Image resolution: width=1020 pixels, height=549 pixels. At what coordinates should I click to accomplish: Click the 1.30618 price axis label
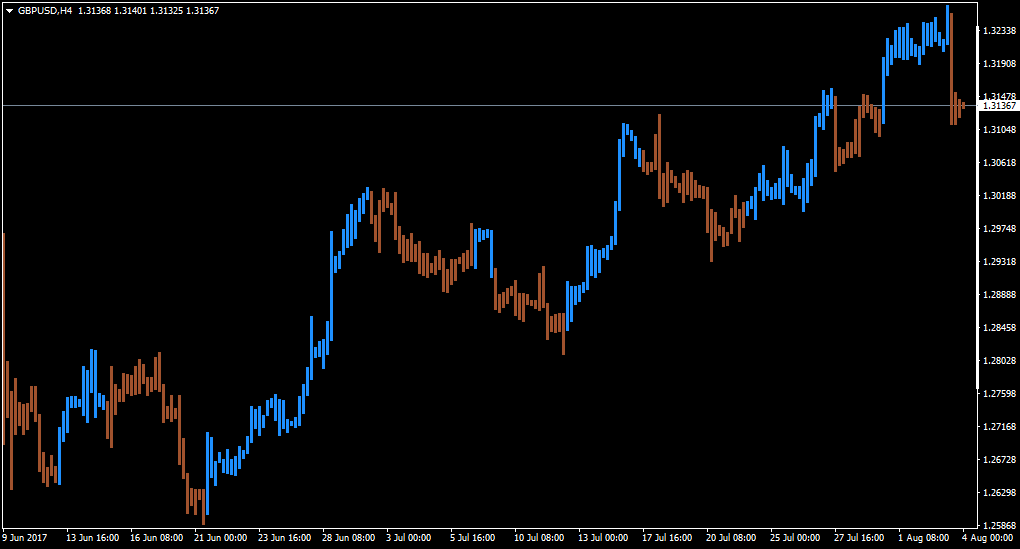999,163
